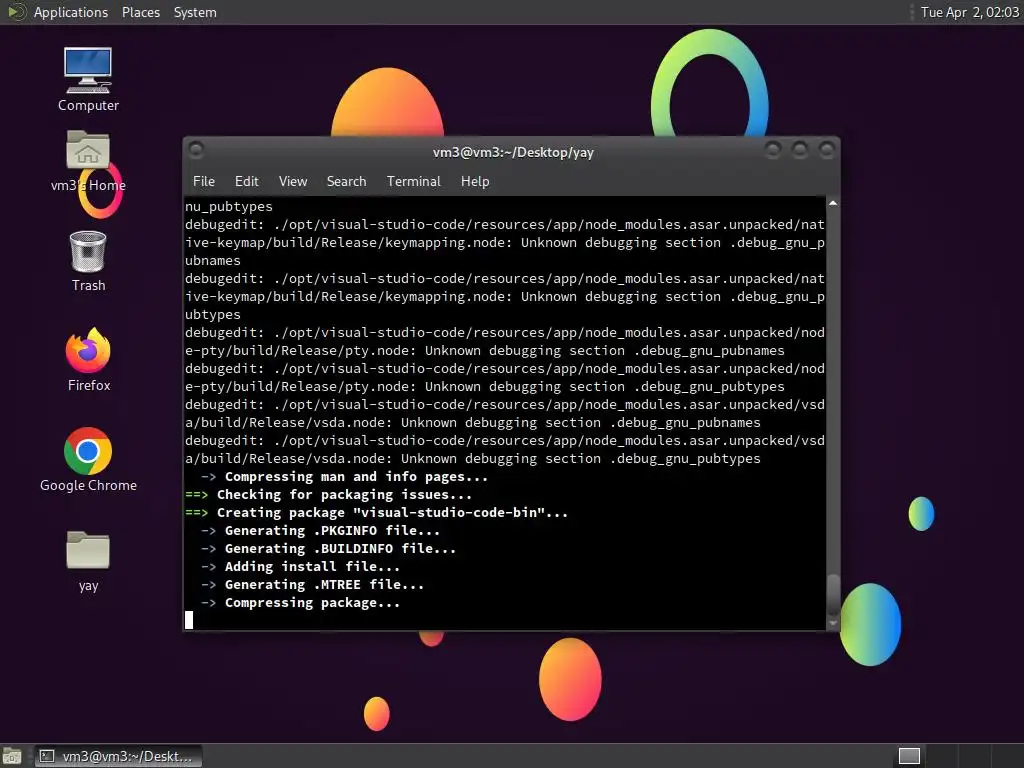This screenshot has height=768, width=1024.
Task: Launch Google Chrome from the desktop
Action: [x=88, y=460]
